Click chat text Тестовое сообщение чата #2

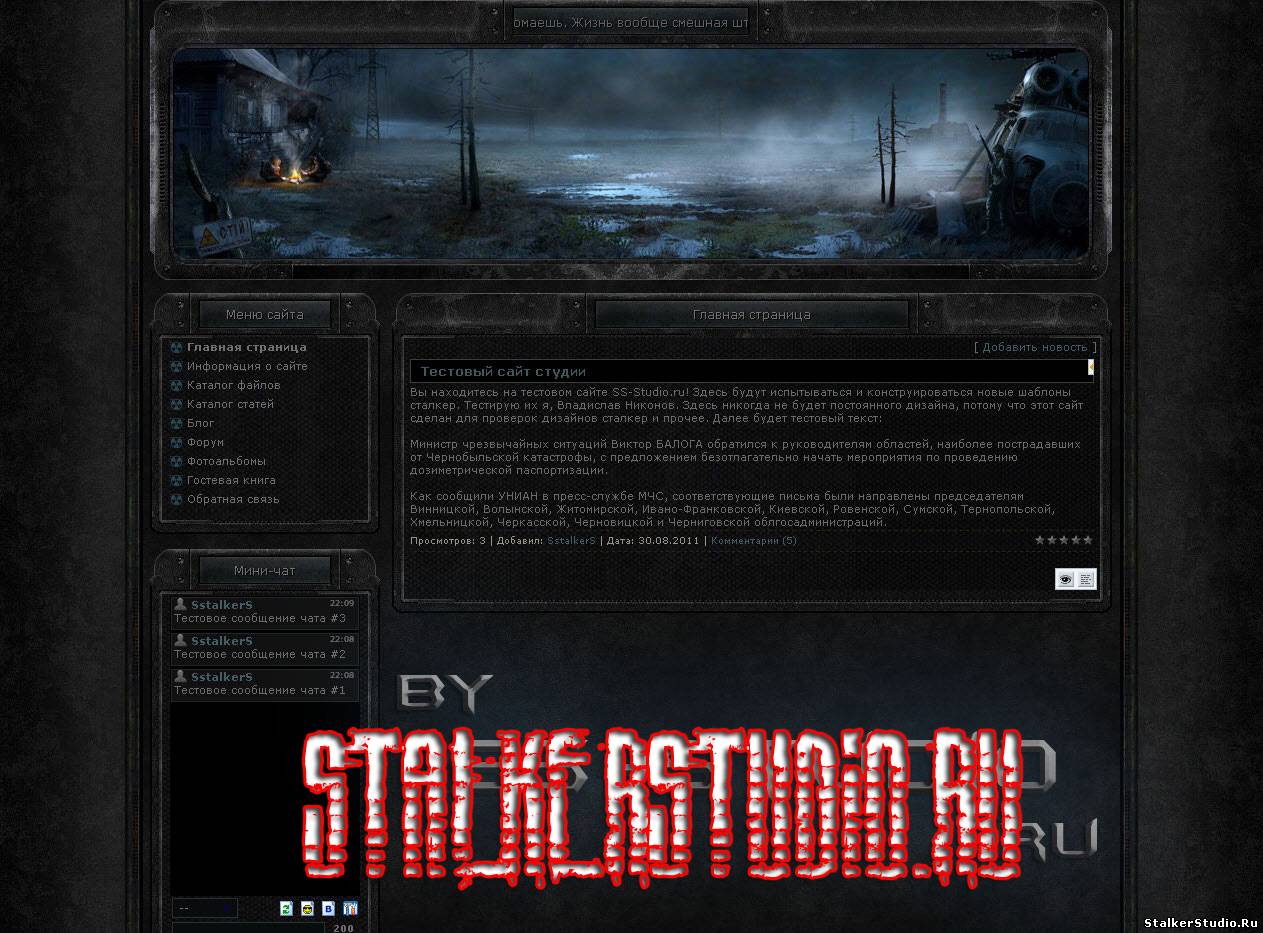click(x=260, y=654)
